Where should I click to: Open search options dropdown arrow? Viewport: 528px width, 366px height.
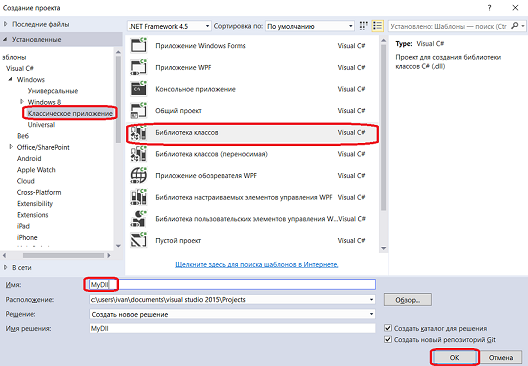(523, 26)
